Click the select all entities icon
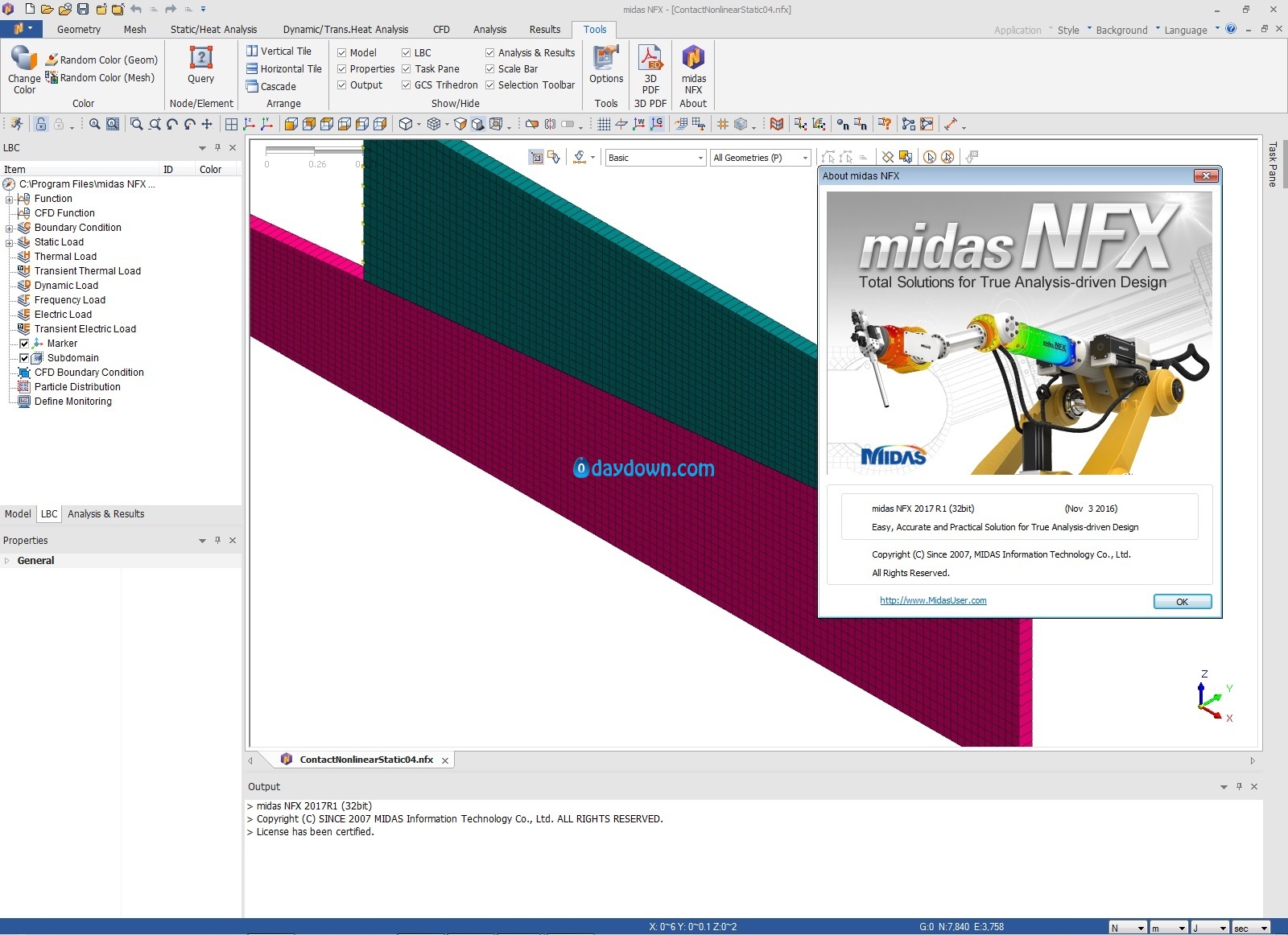The width and height of the screenshot is (1288, 935). tap(906, 157)
